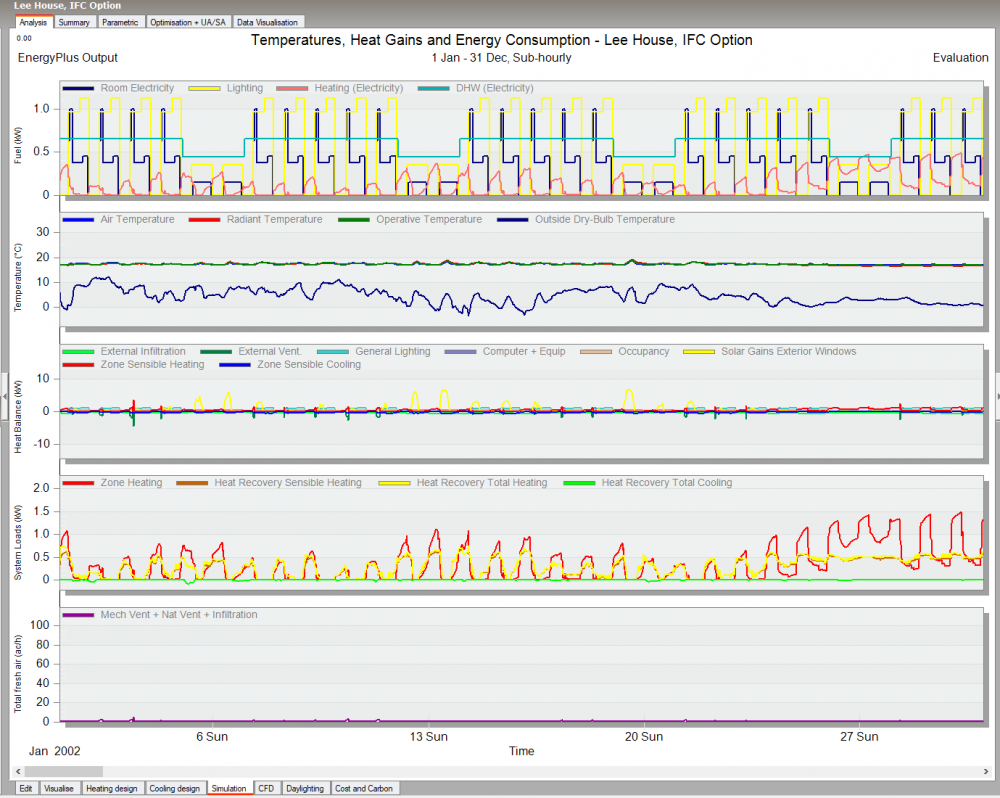Click the Zone Heating red legend swatch

78,483
